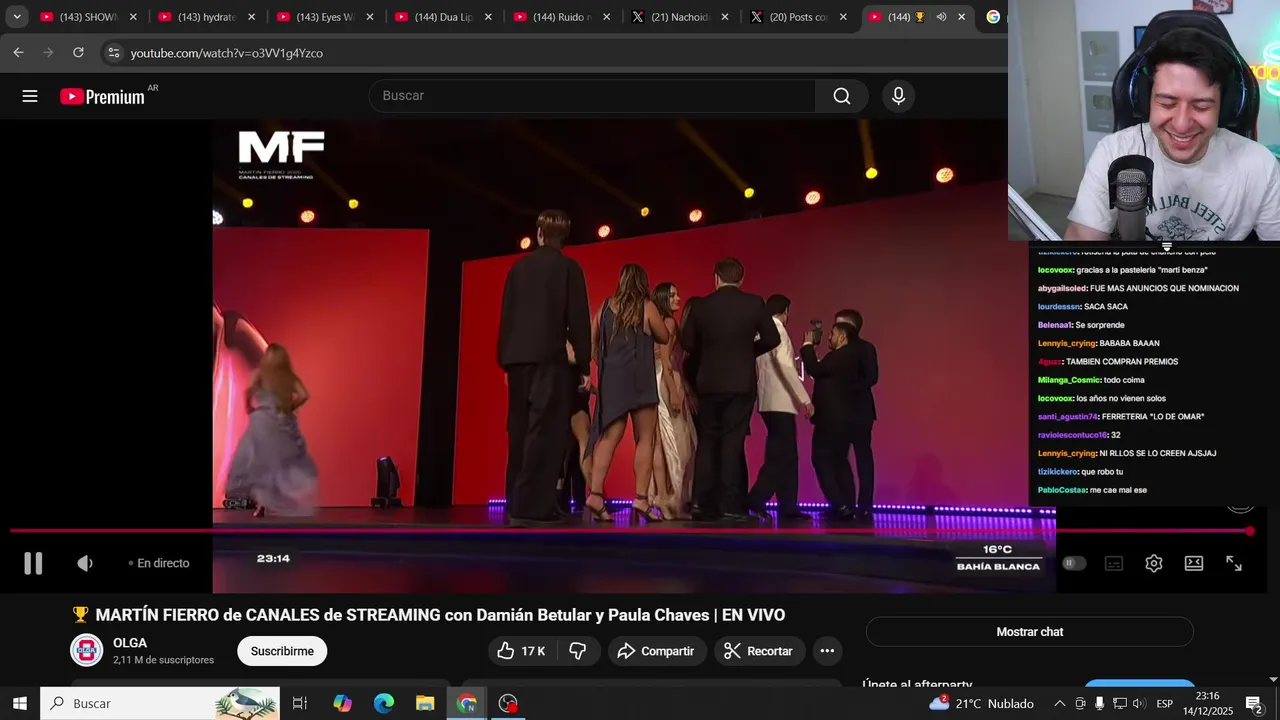The image size is (1280, 720).
Task: Go to YouTube Premium home logo
Action: coord(102,96)
